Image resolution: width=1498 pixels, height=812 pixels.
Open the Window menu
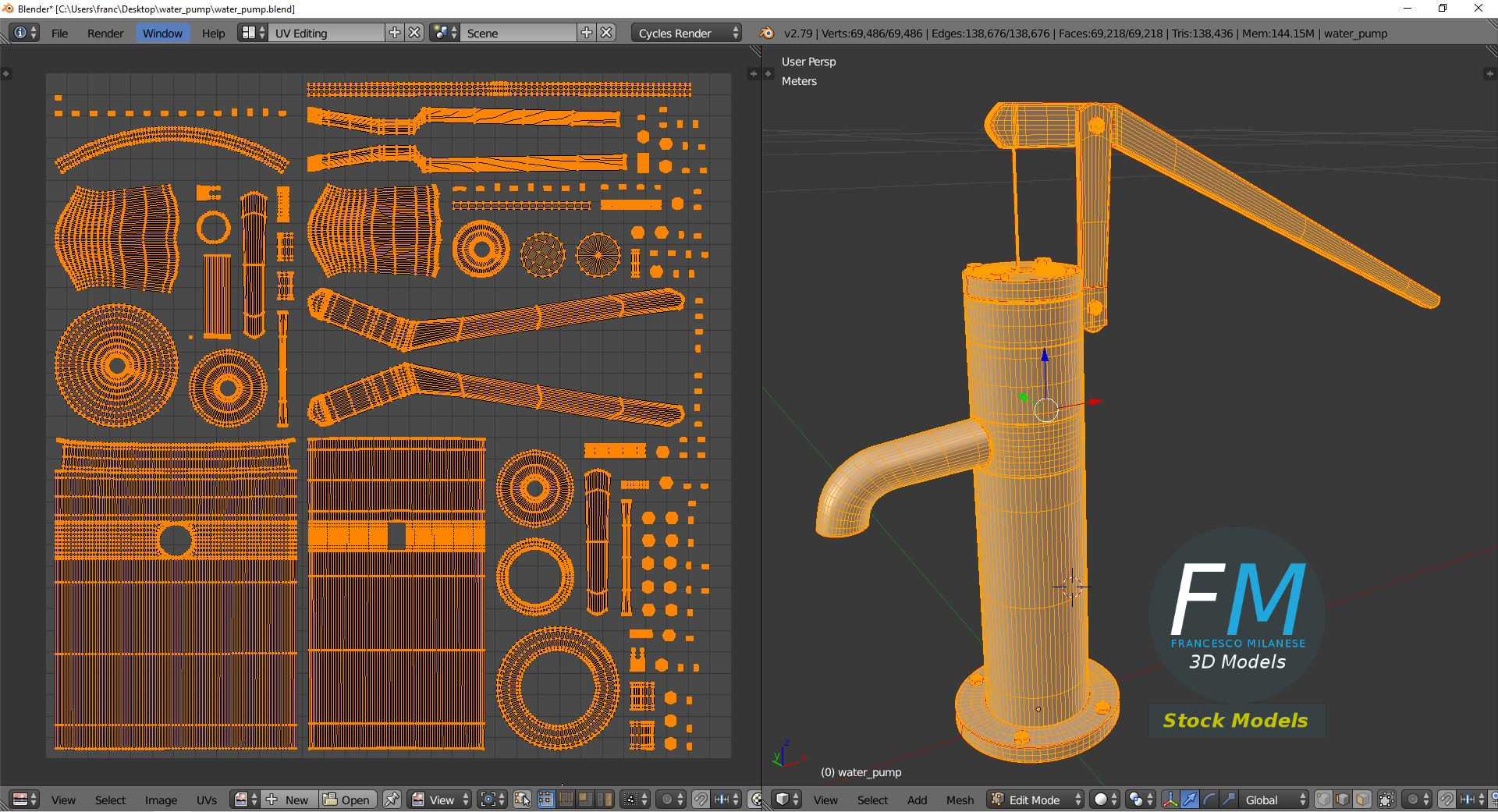pos(162,33)
